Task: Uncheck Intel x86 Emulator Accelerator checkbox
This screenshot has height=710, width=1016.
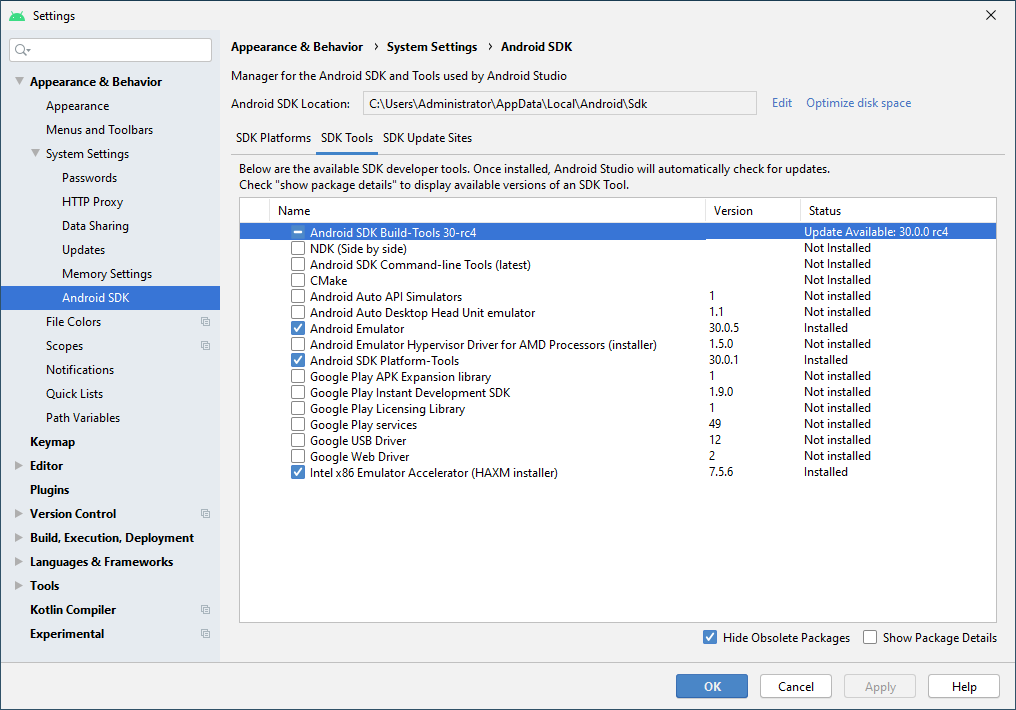Action: (x=298, y=472)
